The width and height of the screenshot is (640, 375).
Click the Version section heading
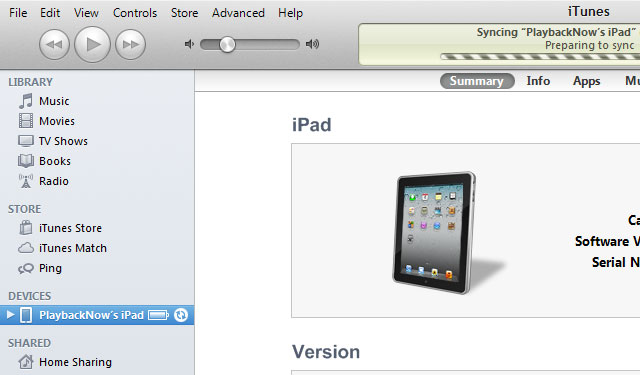pos(326,351)
